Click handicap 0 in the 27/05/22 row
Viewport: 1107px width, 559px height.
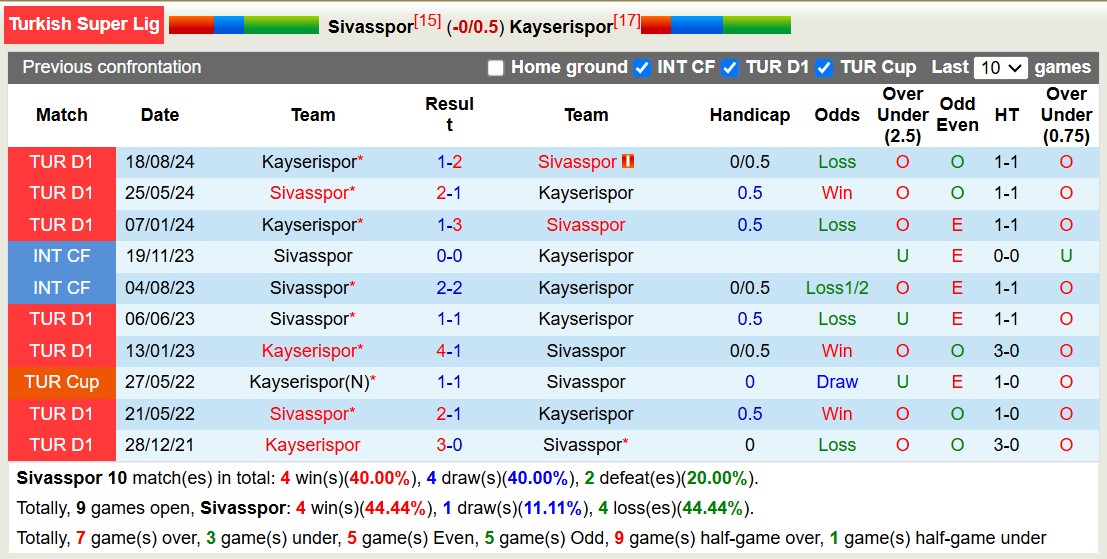click(x=749, y=382)
